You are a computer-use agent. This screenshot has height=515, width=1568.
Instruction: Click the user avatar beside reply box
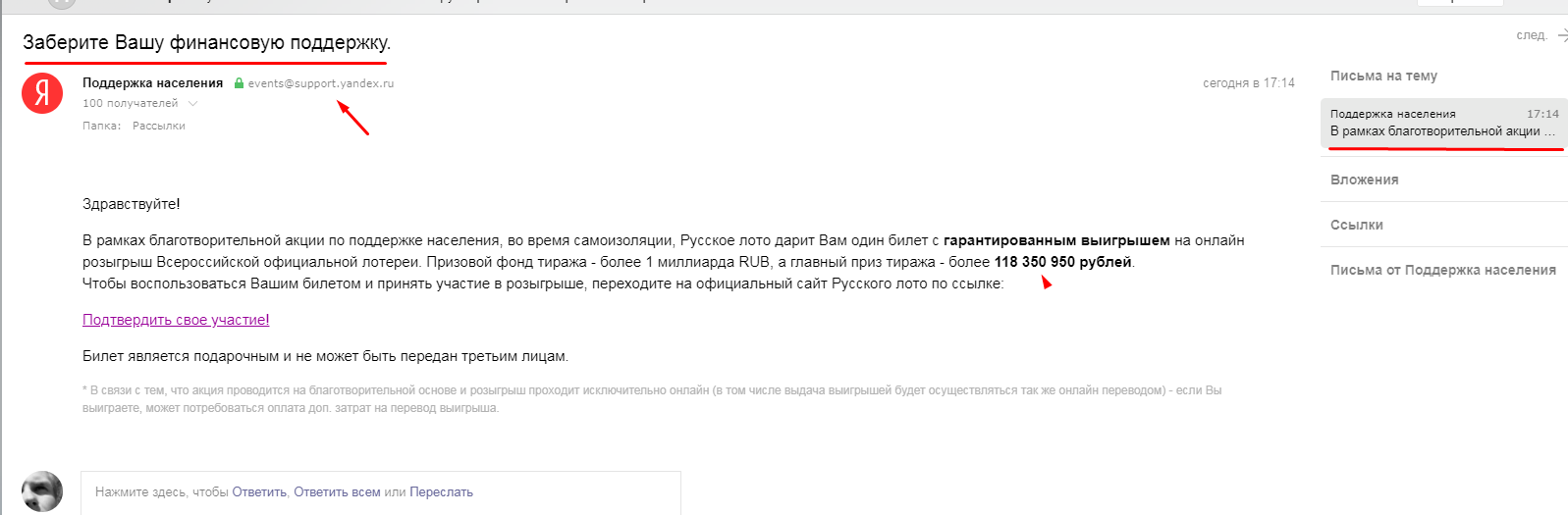coord(42,491)
